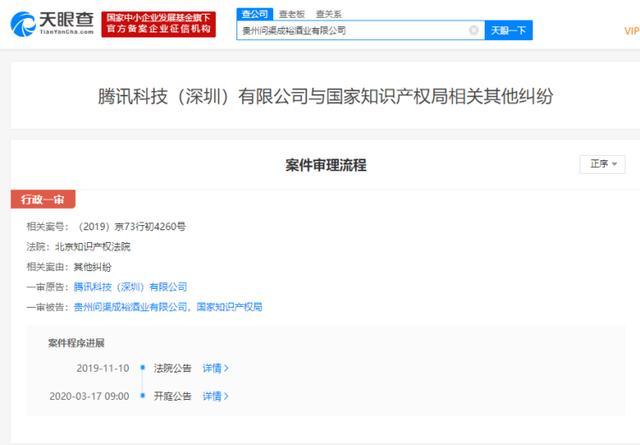Switch to the 查公司 tab

coord(255,13)
